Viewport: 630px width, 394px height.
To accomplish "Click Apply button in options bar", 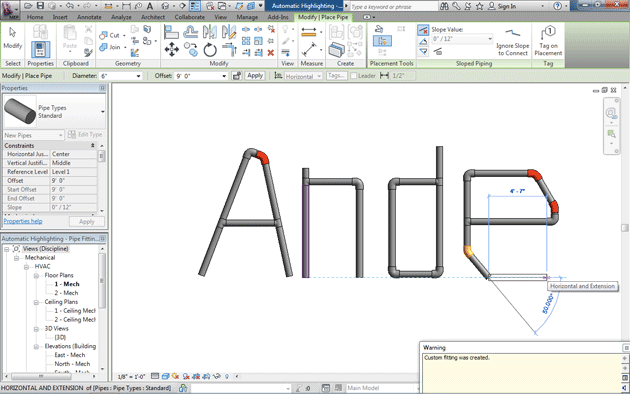I will [x=255, y=76].
